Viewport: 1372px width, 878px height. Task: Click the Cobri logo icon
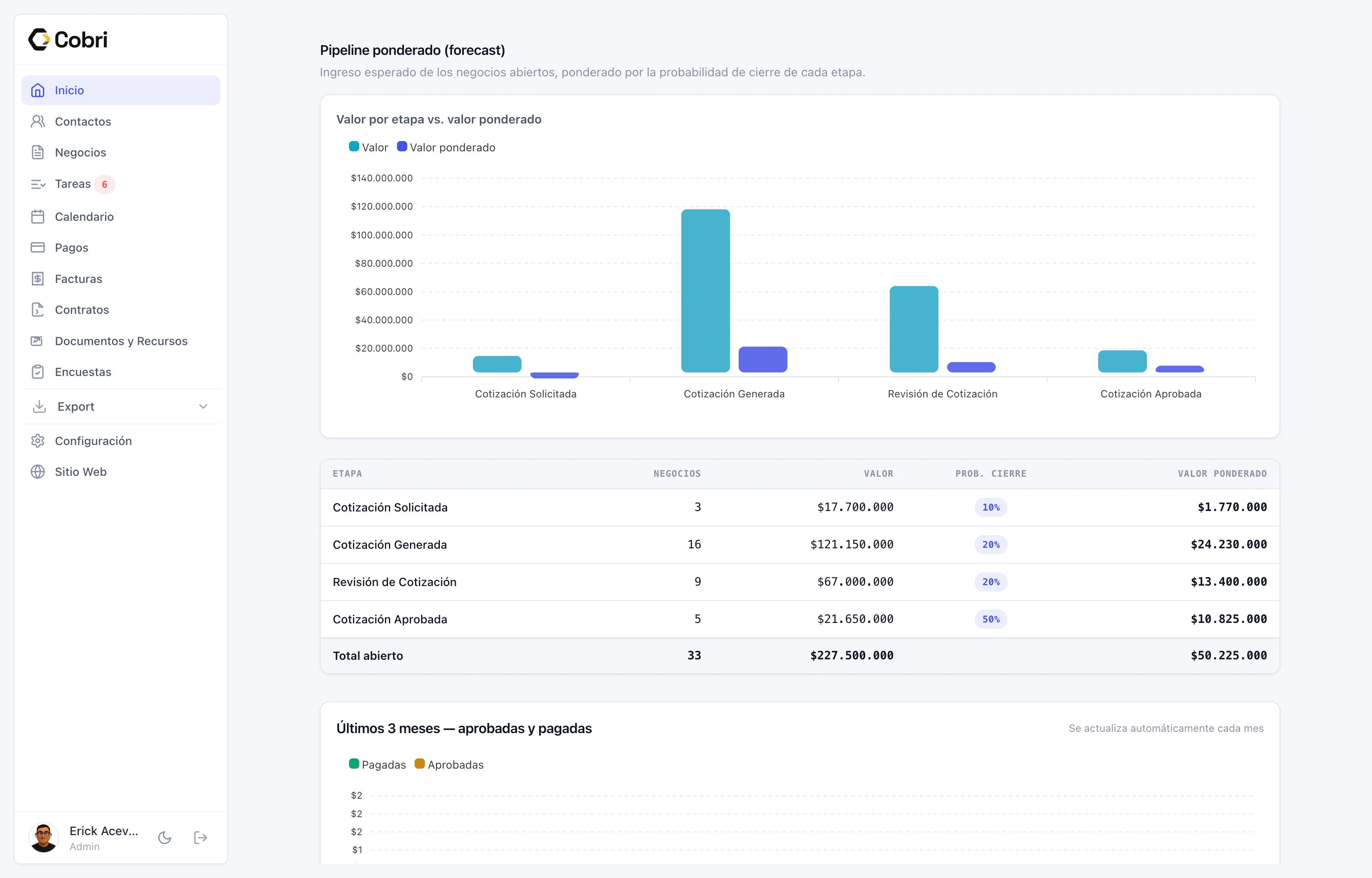click(39, 39)
